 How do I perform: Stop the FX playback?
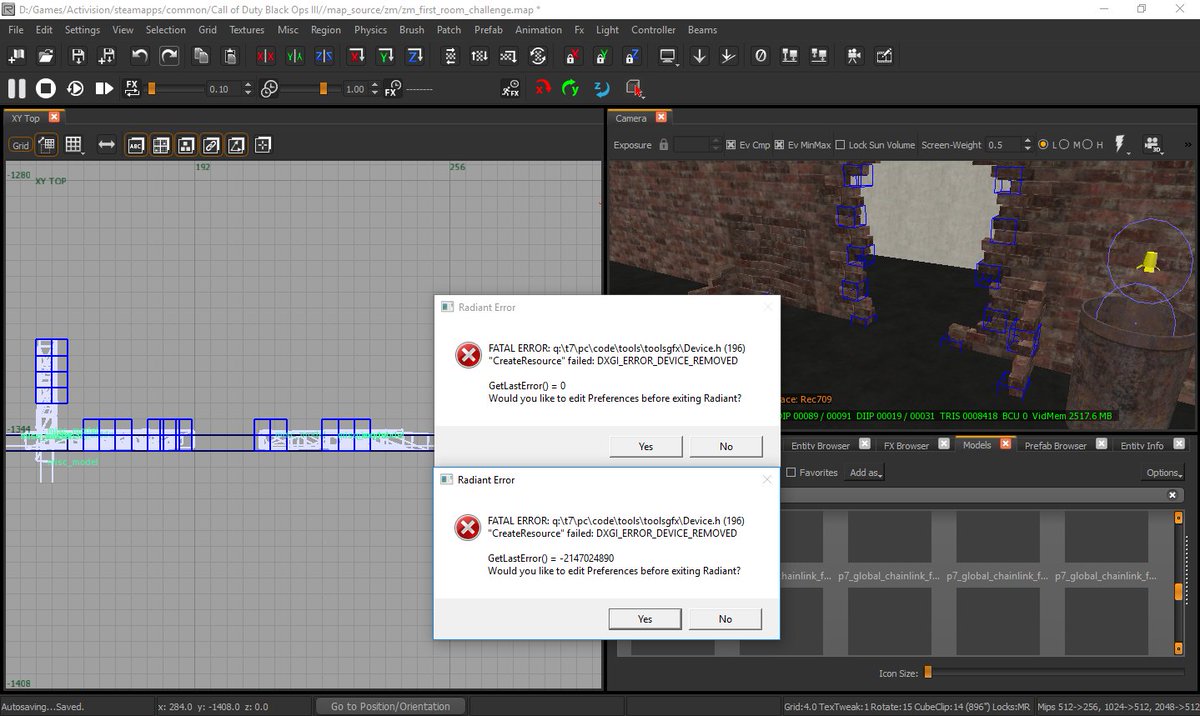(46, 88)
